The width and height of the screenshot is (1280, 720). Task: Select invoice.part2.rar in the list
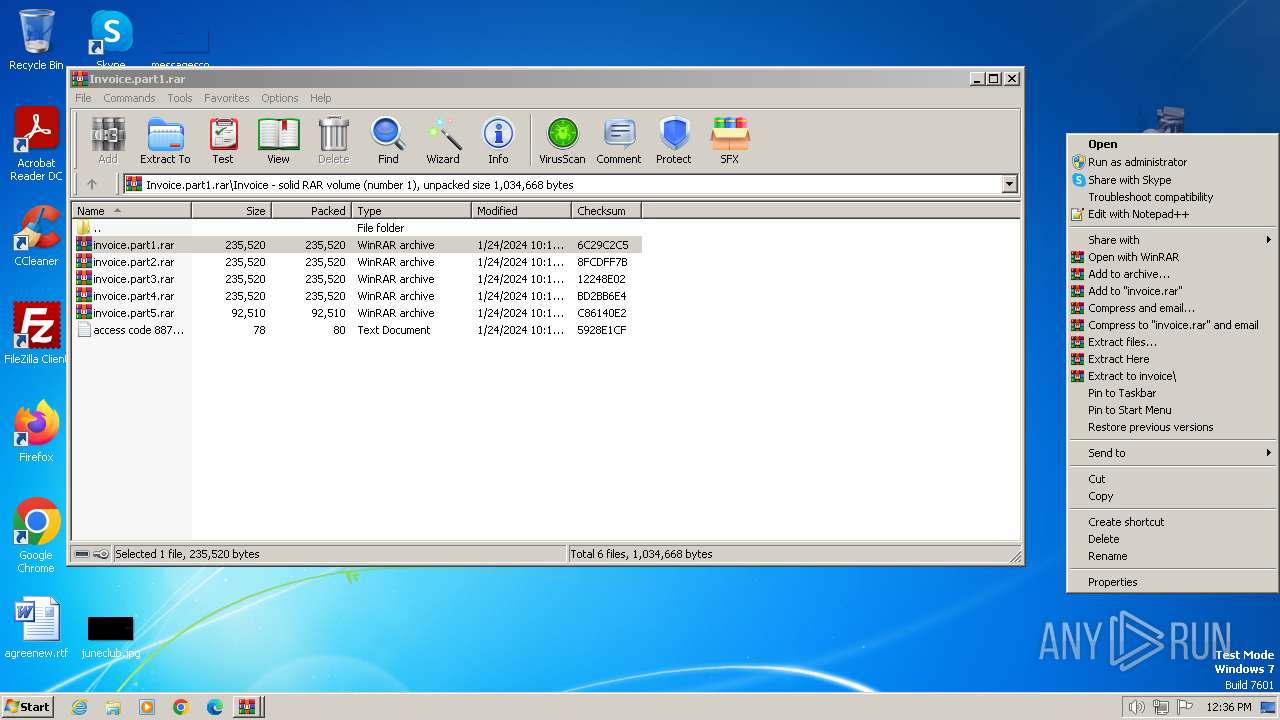tap(357, 262)
